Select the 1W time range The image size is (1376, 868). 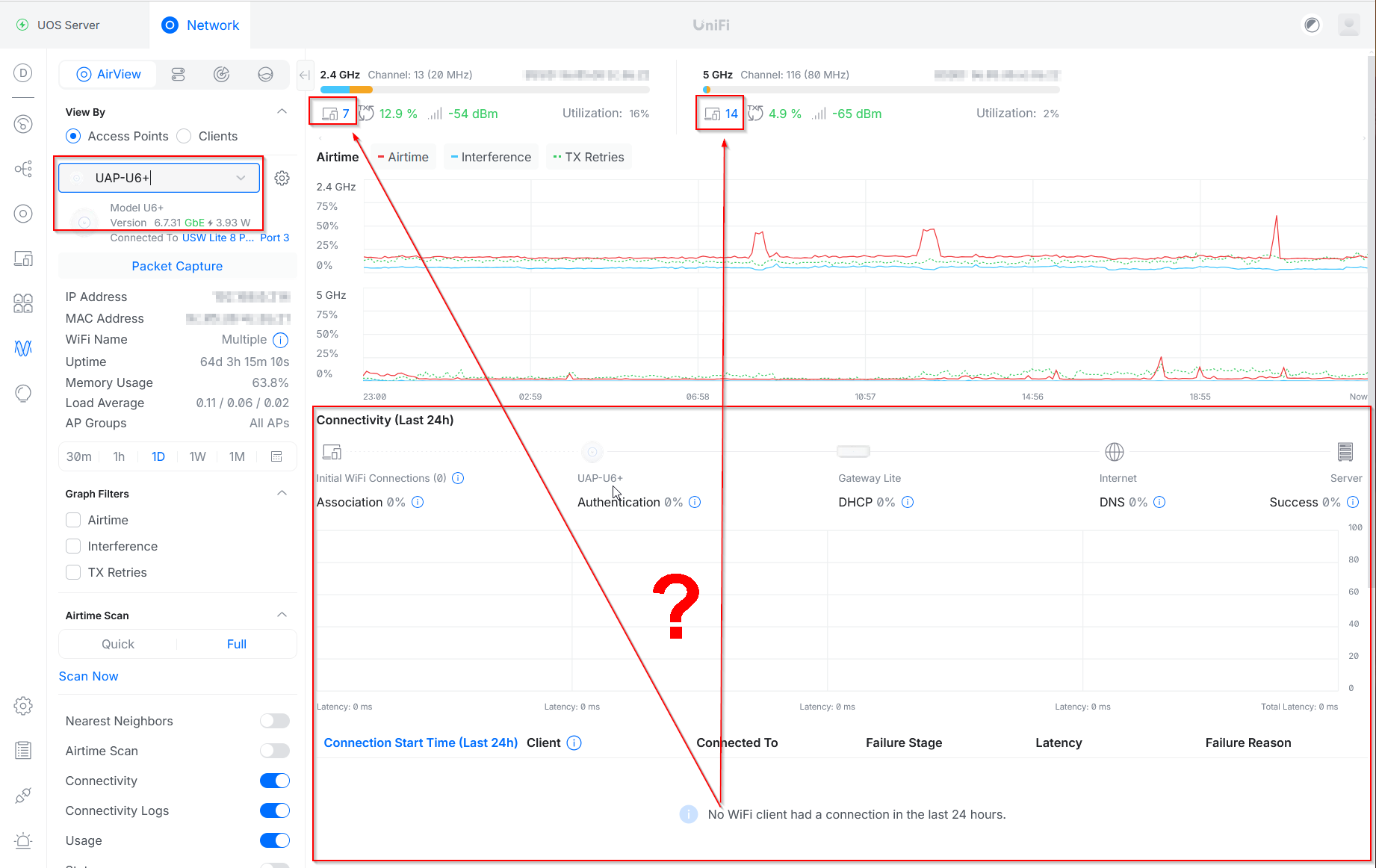(x=197, y=456)
